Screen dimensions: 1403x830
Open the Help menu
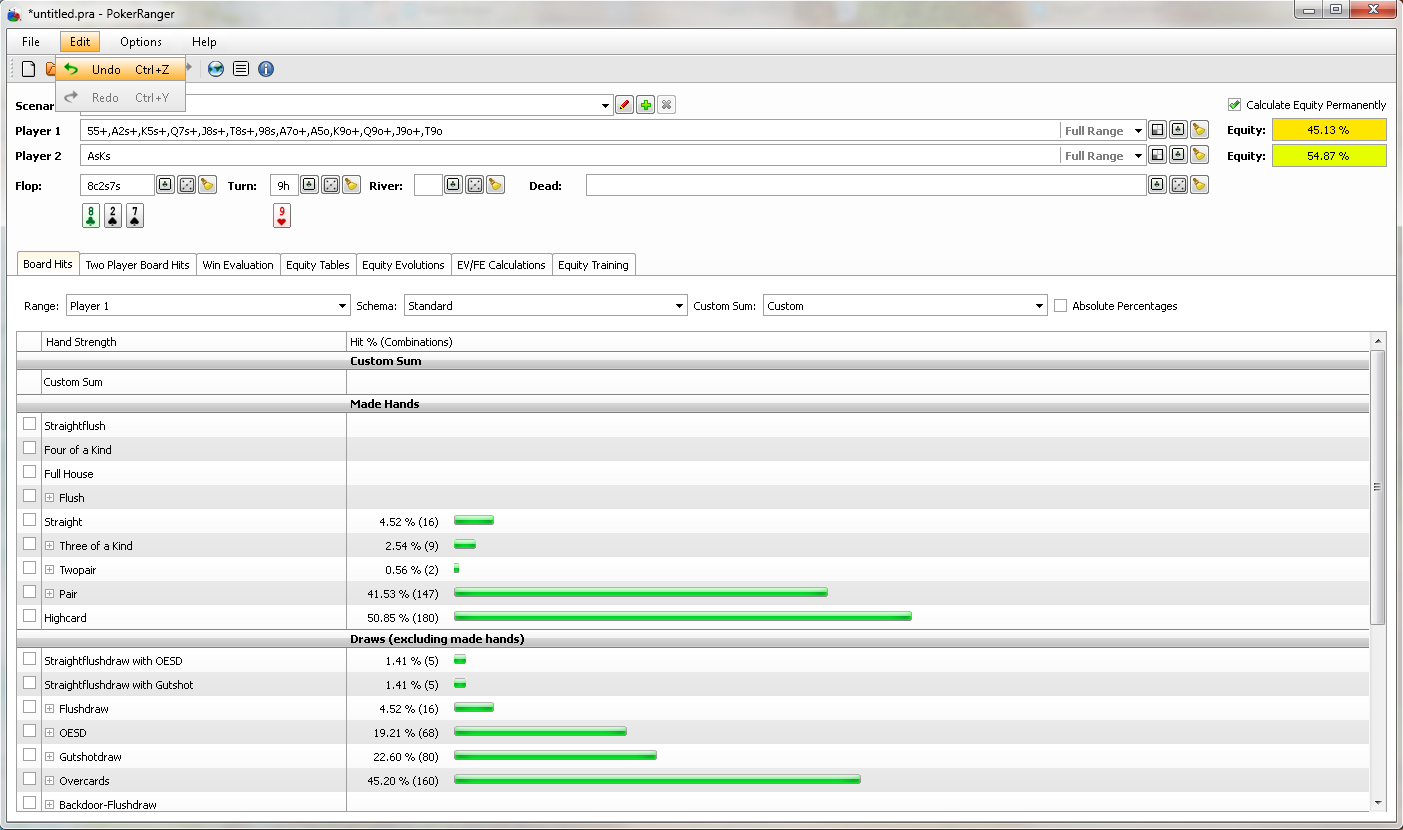(x=204, y=42)
